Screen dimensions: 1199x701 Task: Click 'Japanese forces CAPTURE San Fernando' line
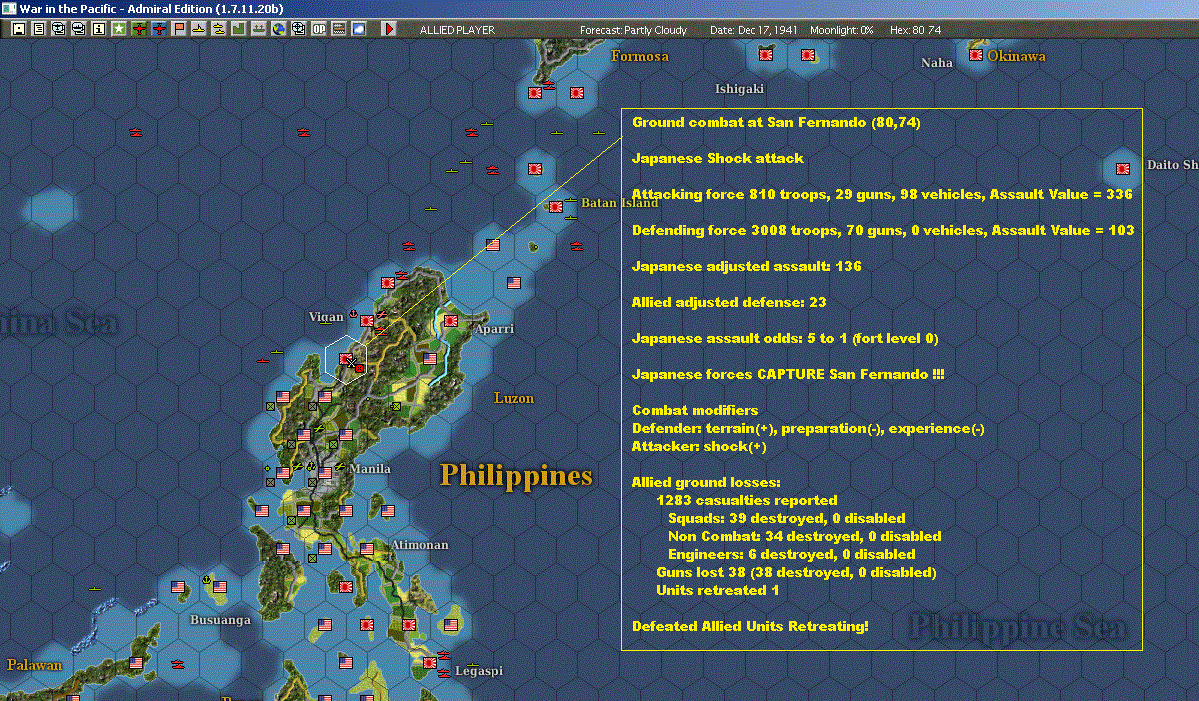tap(788, 374)
